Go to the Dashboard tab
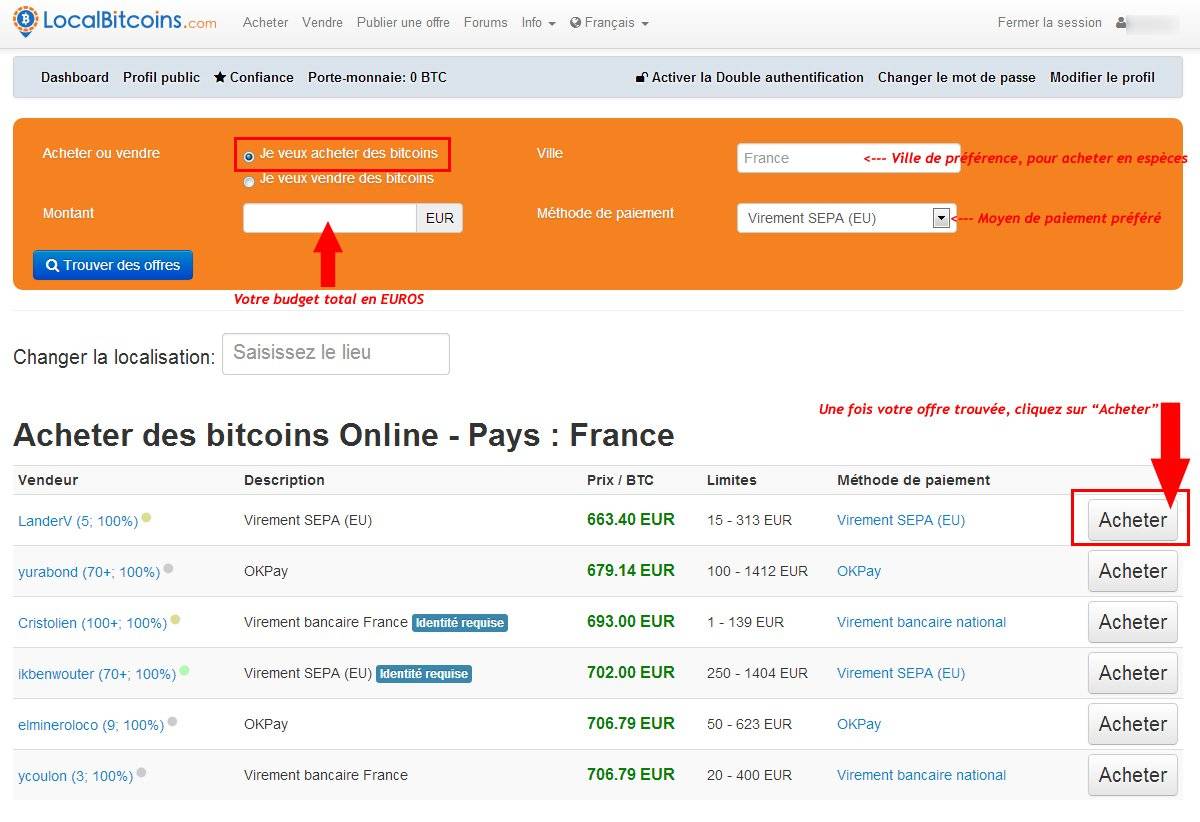The height and width of the screenshot is (822, 1200). (x=75, y=77)
